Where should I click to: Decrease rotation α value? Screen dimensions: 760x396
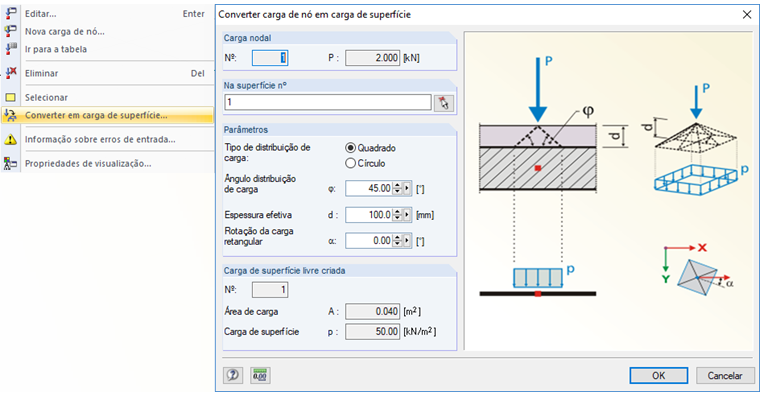[397, 243]
